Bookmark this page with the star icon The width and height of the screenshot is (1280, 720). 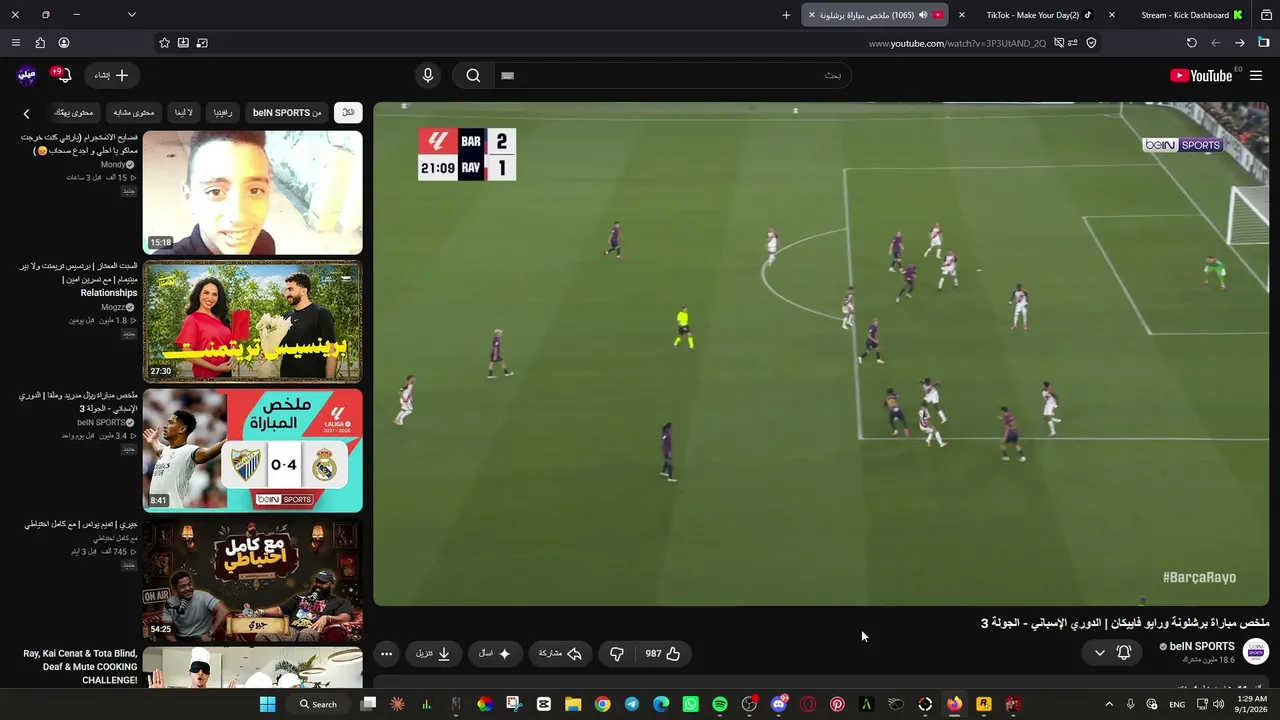click(164, 43)
